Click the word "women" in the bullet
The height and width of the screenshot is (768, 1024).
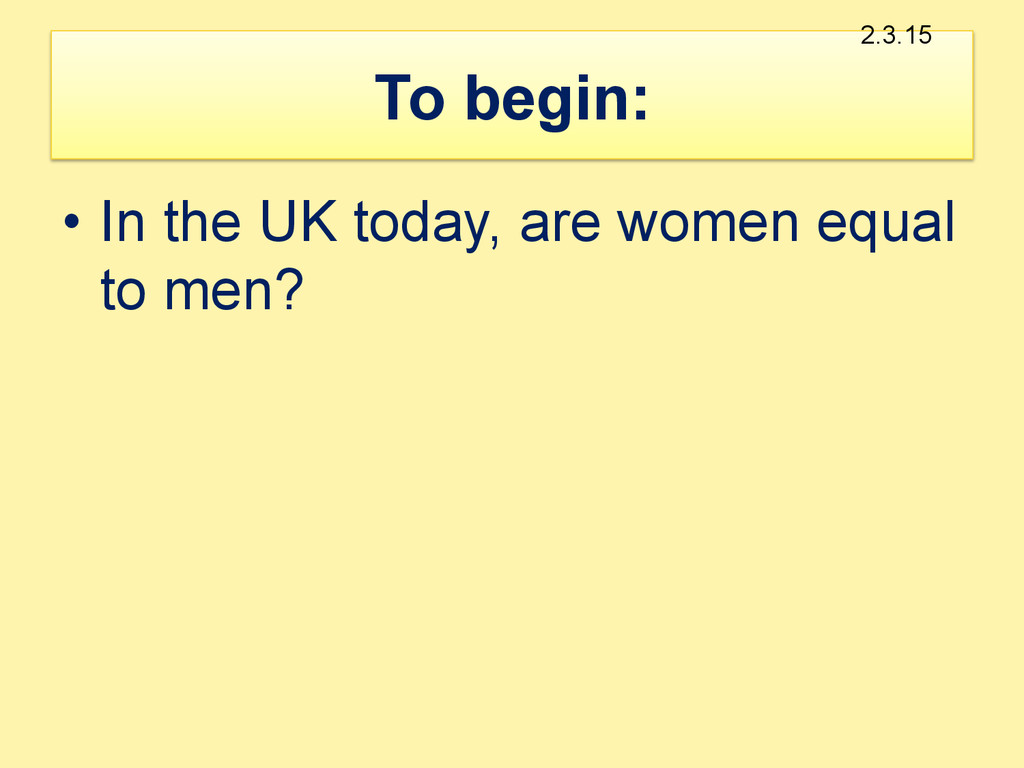point(708,224)
